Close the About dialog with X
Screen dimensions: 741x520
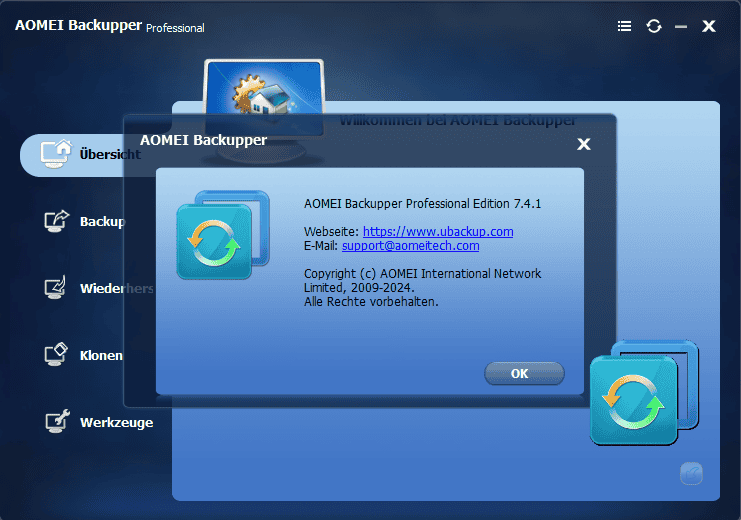tap(584, 144)
